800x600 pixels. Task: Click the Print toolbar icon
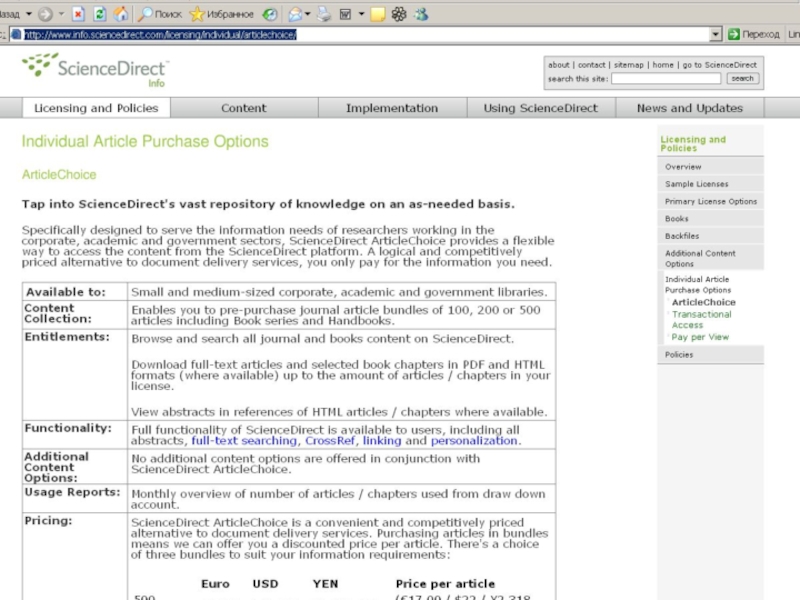point(324,14)
